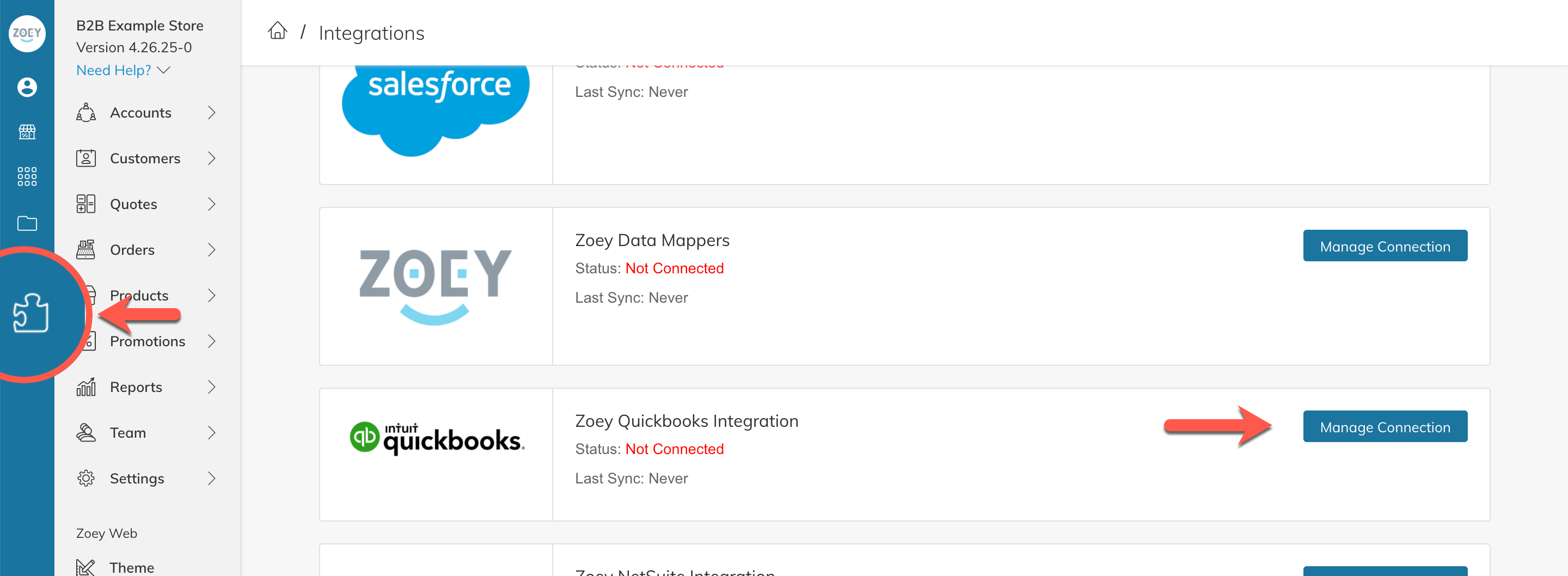Expand the Promotions submenu chevron
The width and height of the screenshot is (1568, 576).
pos(212,341)
